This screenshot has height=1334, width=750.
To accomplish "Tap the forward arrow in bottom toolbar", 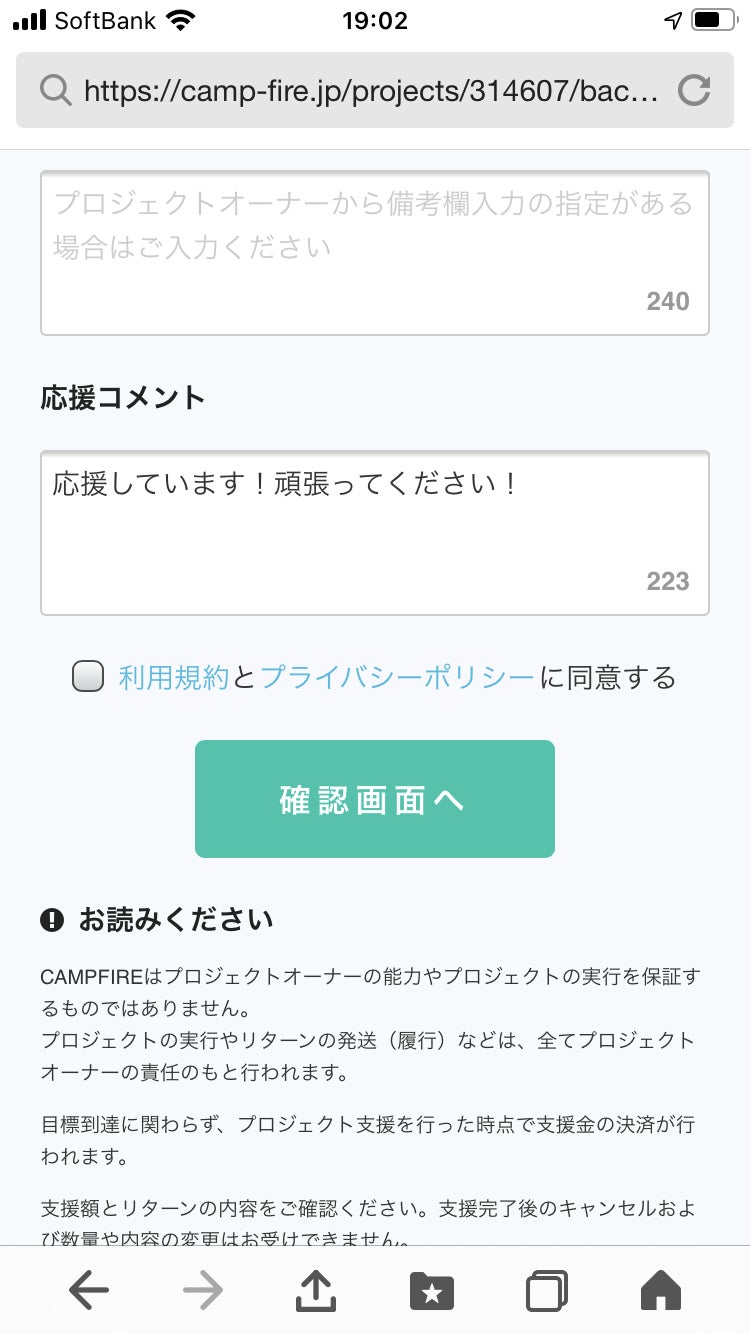I will tap(203, 1291).
